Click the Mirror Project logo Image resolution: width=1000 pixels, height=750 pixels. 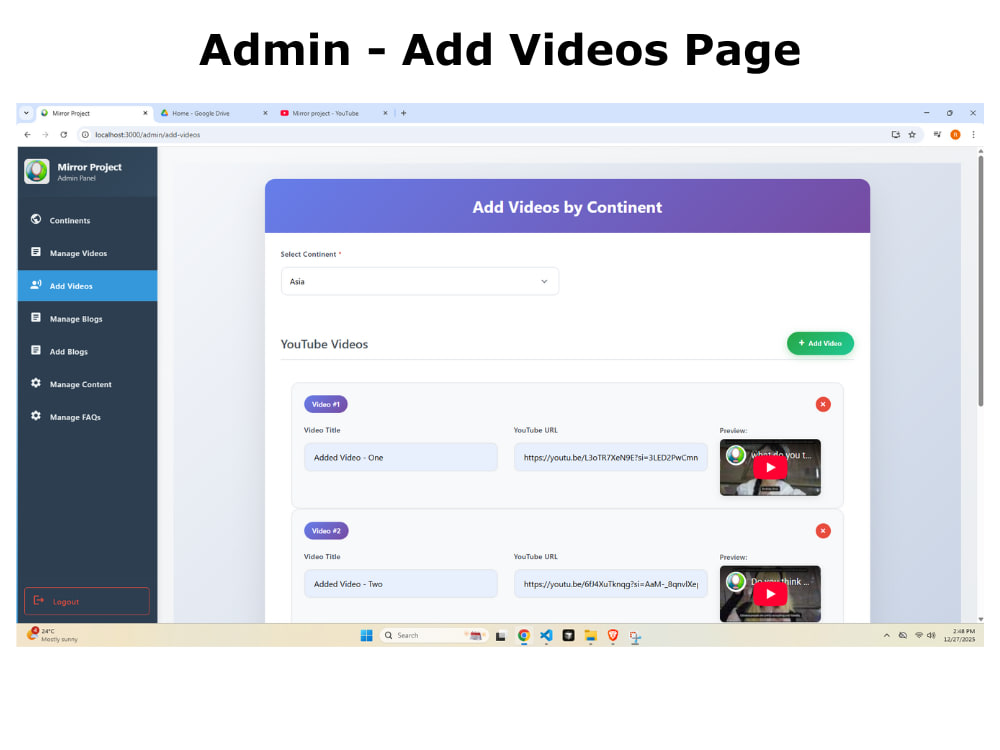pos(36,171)
